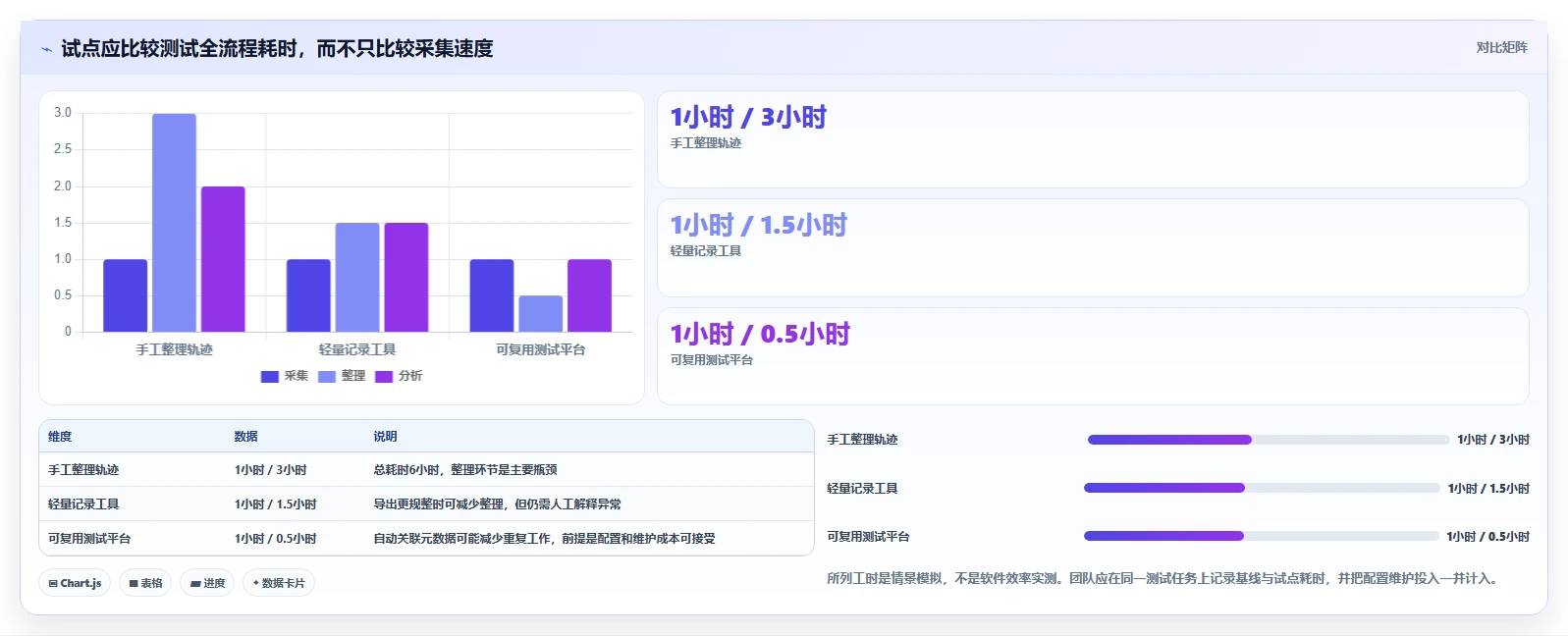Select the 1小时 / 0.5小时 data card
Viewport: 1568px width, 636px height.
pos(1093,356)
